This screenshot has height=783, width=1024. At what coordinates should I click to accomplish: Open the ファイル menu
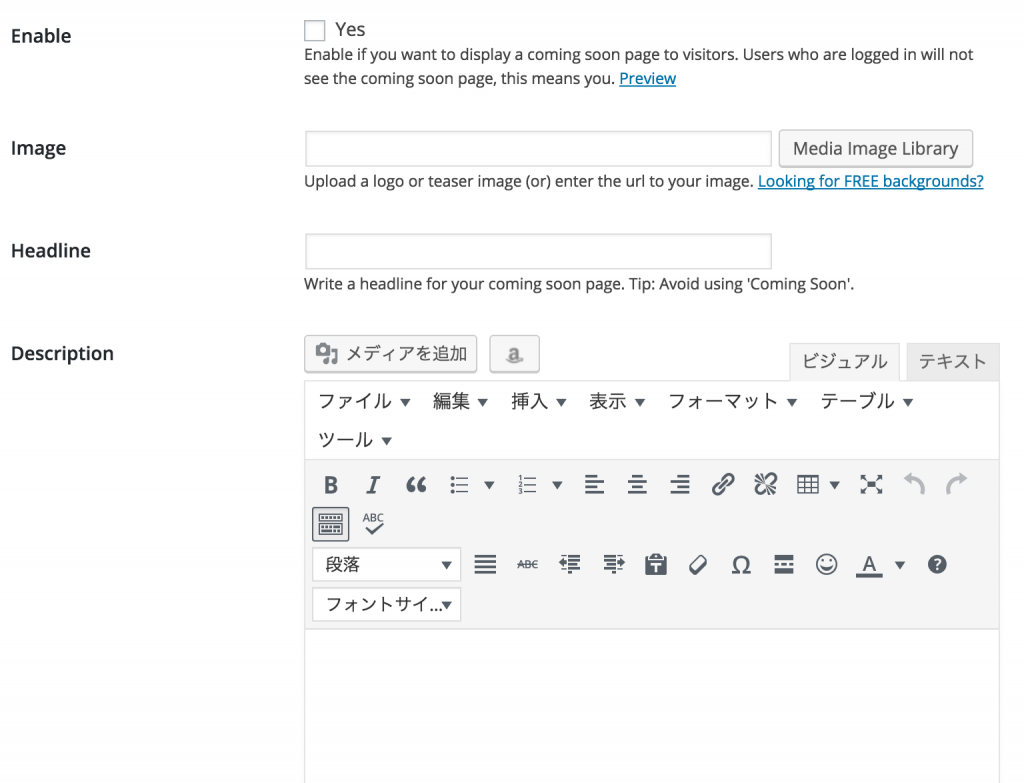364,402
